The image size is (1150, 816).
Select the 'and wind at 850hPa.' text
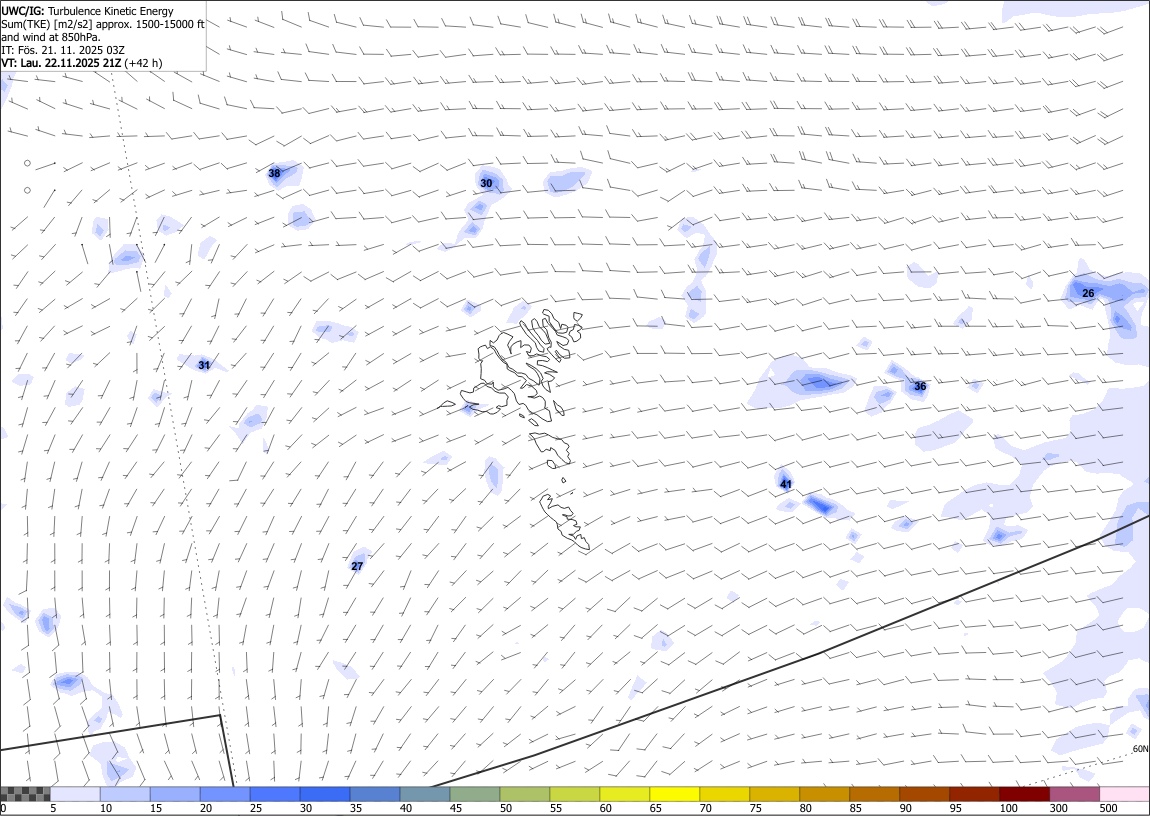coord(51,37)
